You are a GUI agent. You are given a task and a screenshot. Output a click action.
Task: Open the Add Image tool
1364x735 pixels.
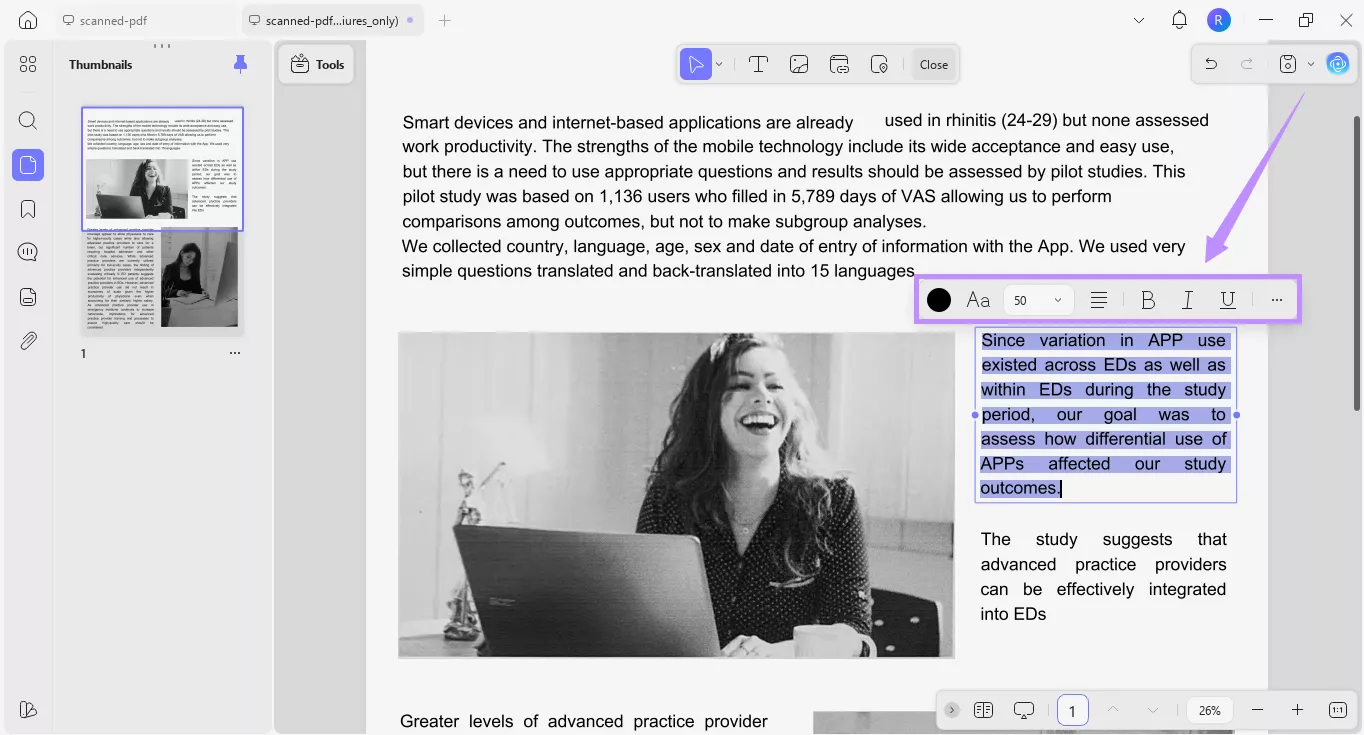[x=798, y=63]
